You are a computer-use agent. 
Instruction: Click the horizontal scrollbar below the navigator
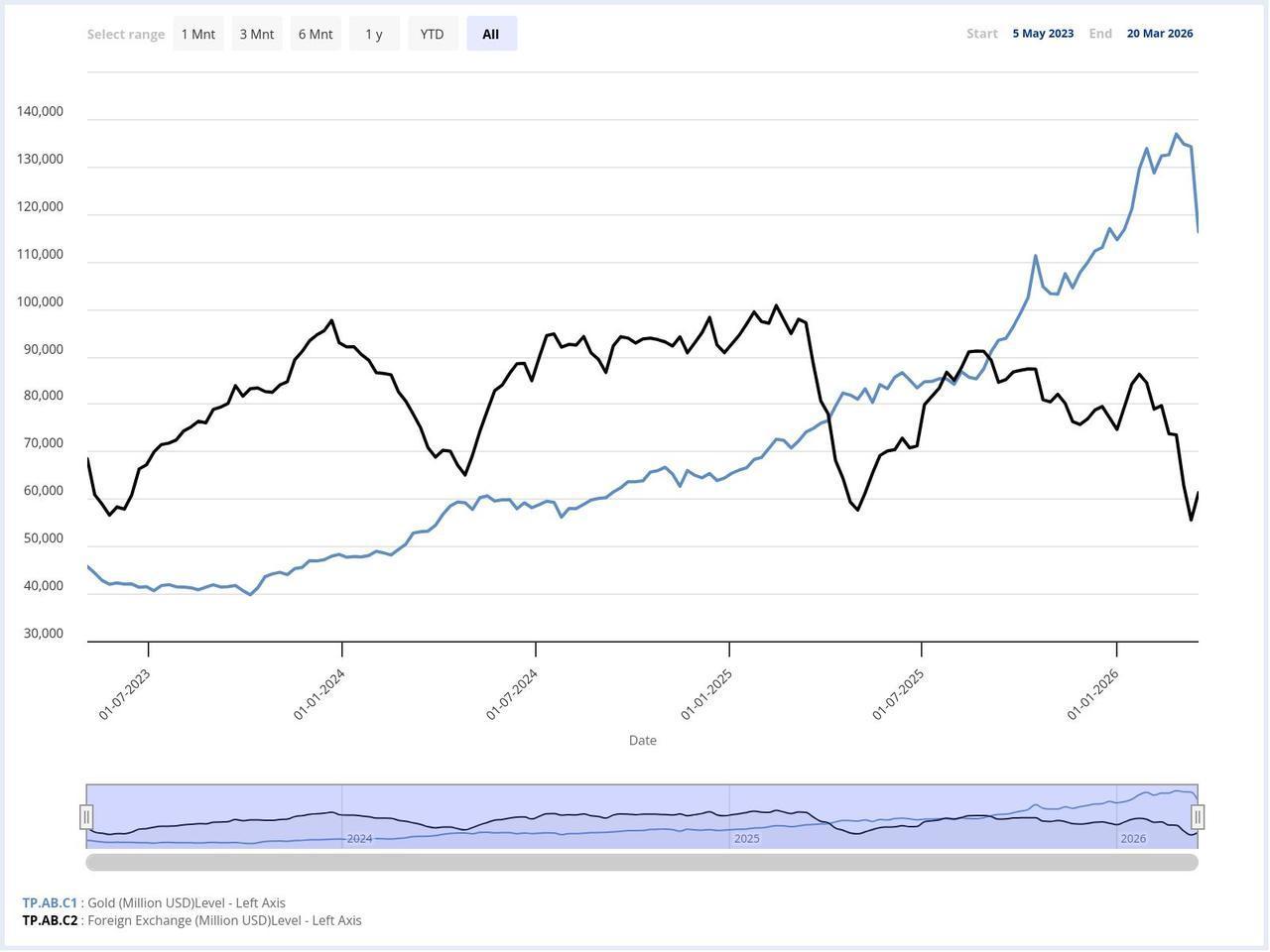coord(643,862)
